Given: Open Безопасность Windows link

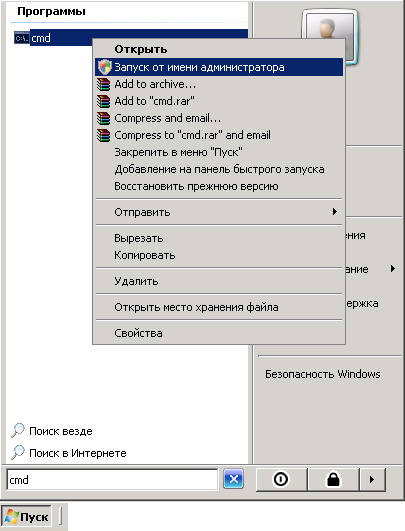Looking at the screenshot, I should tap(322, 374).
